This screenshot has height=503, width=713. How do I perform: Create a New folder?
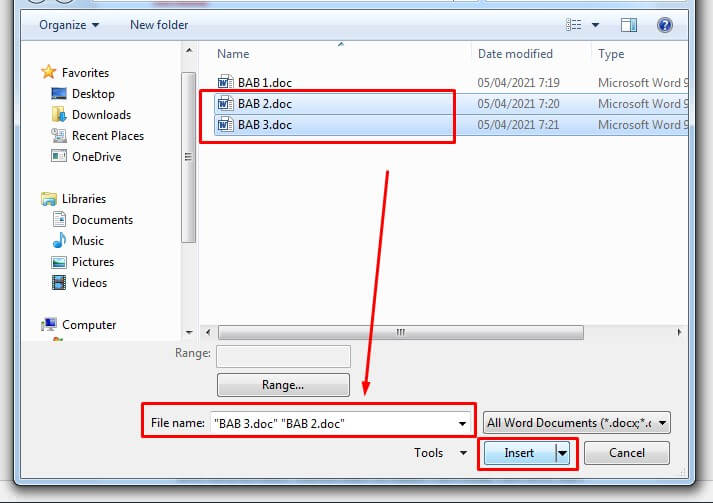[x=159, y=25]
